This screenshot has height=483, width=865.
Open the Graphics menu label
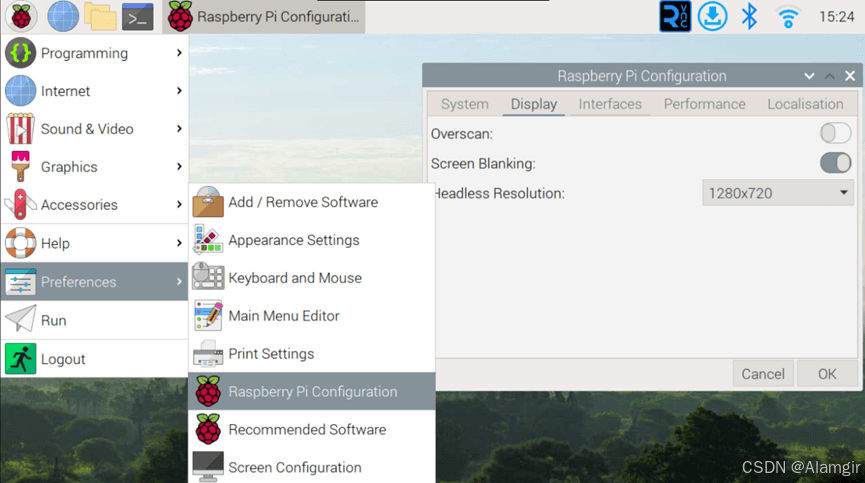click(x=69, y=167)
